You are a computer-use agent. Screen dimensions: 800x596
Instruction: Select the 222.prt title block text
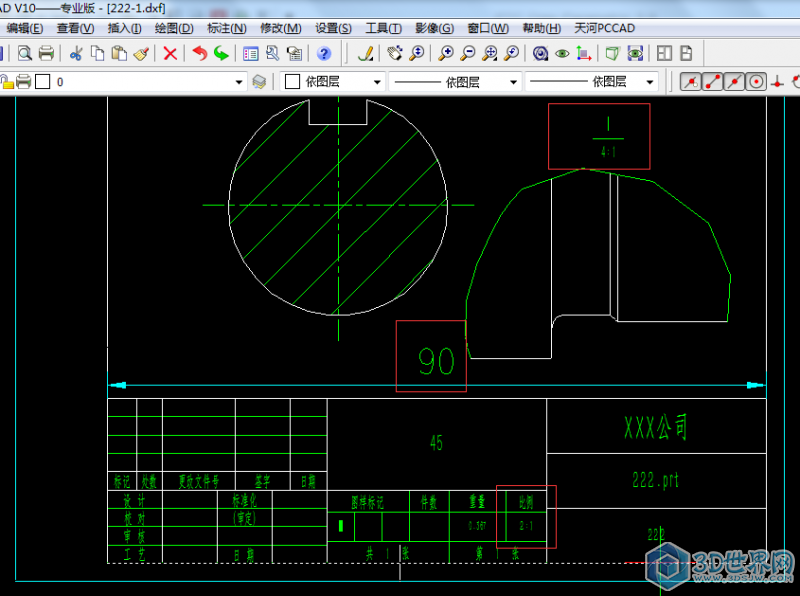tap(655, 480)
